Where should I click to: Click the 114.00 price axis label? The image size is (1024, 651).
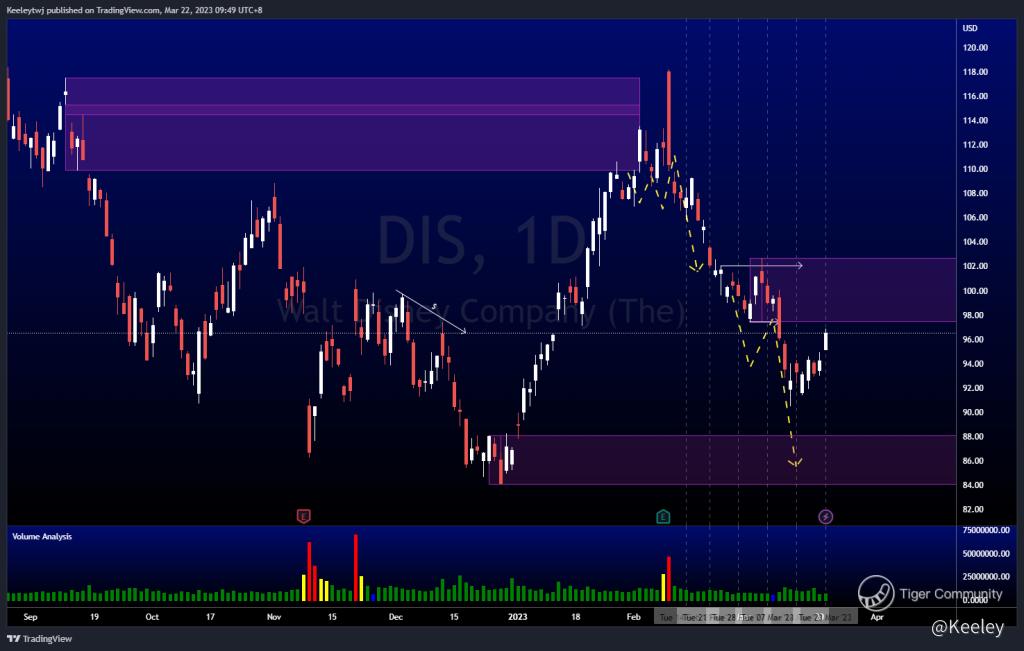point(975,120)
